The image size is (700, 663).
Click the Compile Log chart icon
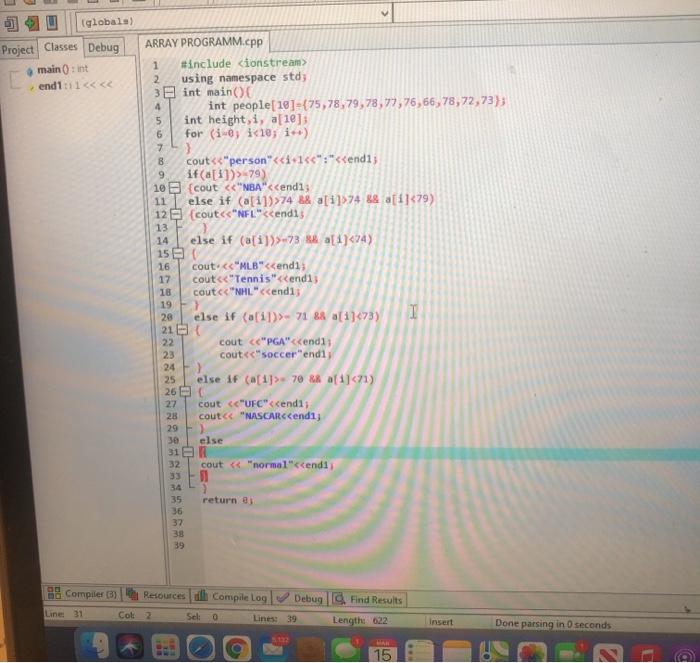click(x=201, y=595)
